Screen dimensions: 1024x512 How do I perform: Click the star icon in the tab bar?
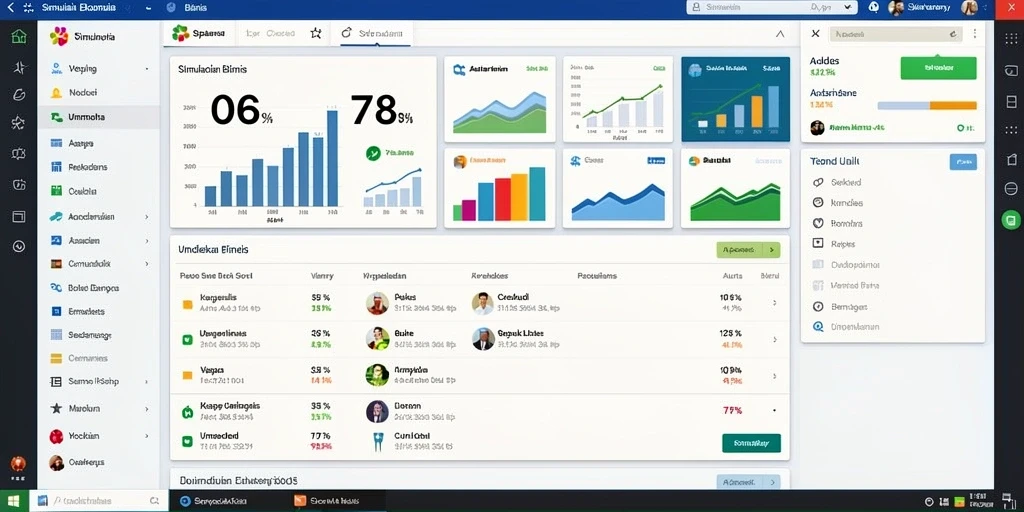tap(315, 33)
